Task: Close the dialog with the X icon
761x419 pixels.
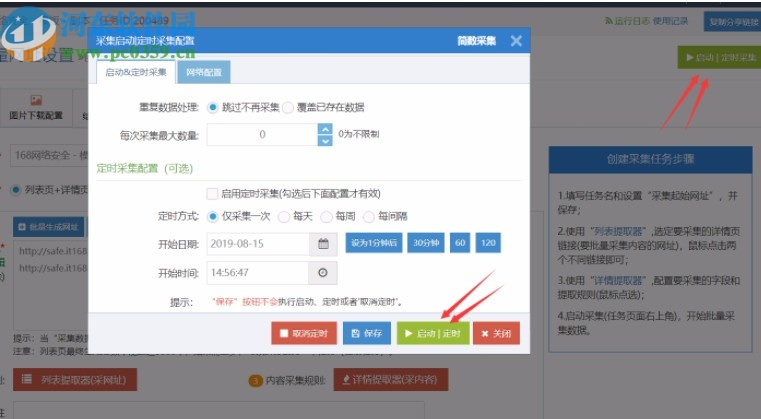Action: (516, 41)
